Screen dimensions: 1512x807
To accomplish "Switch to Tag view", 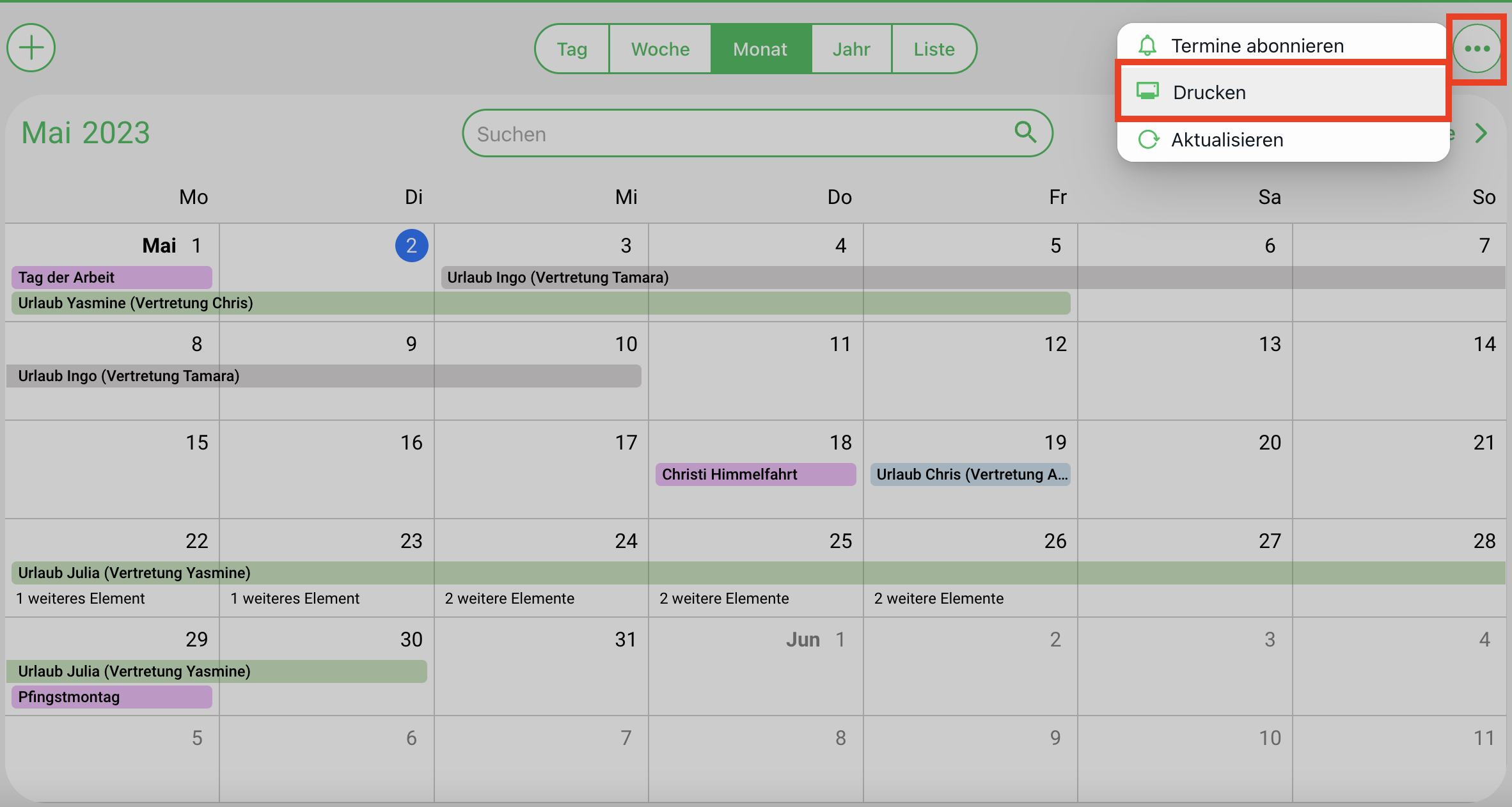I will (x=572, y=49).
